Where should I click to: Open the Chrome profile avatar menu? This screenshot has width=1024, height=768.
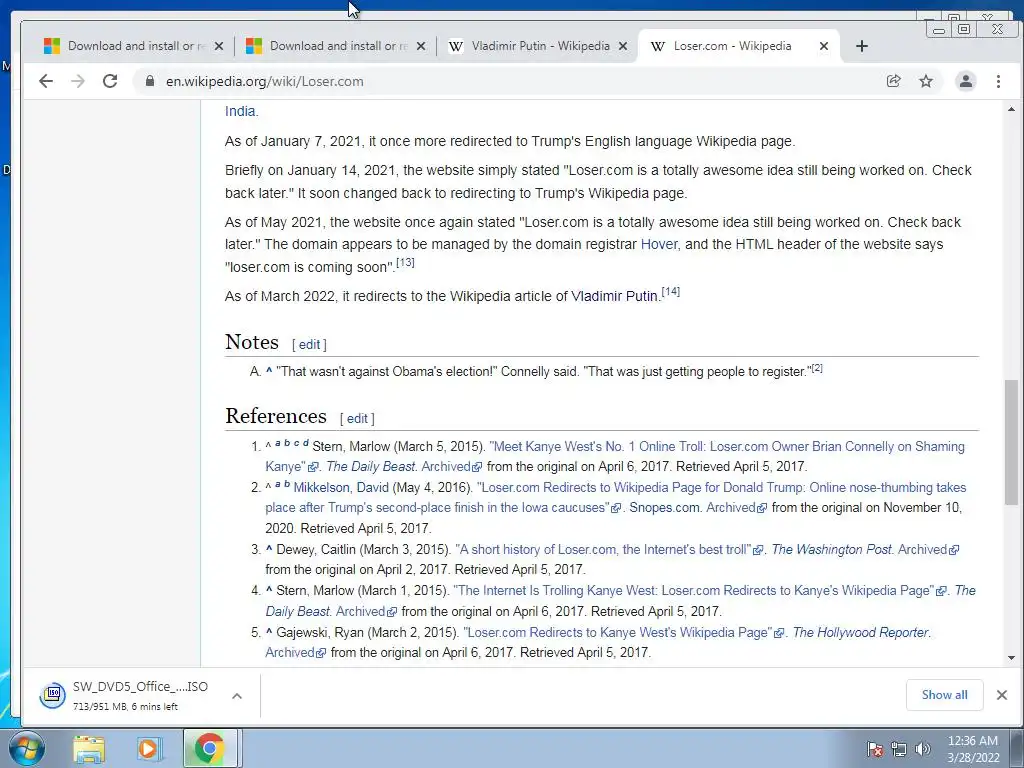[x=965, y=81]
